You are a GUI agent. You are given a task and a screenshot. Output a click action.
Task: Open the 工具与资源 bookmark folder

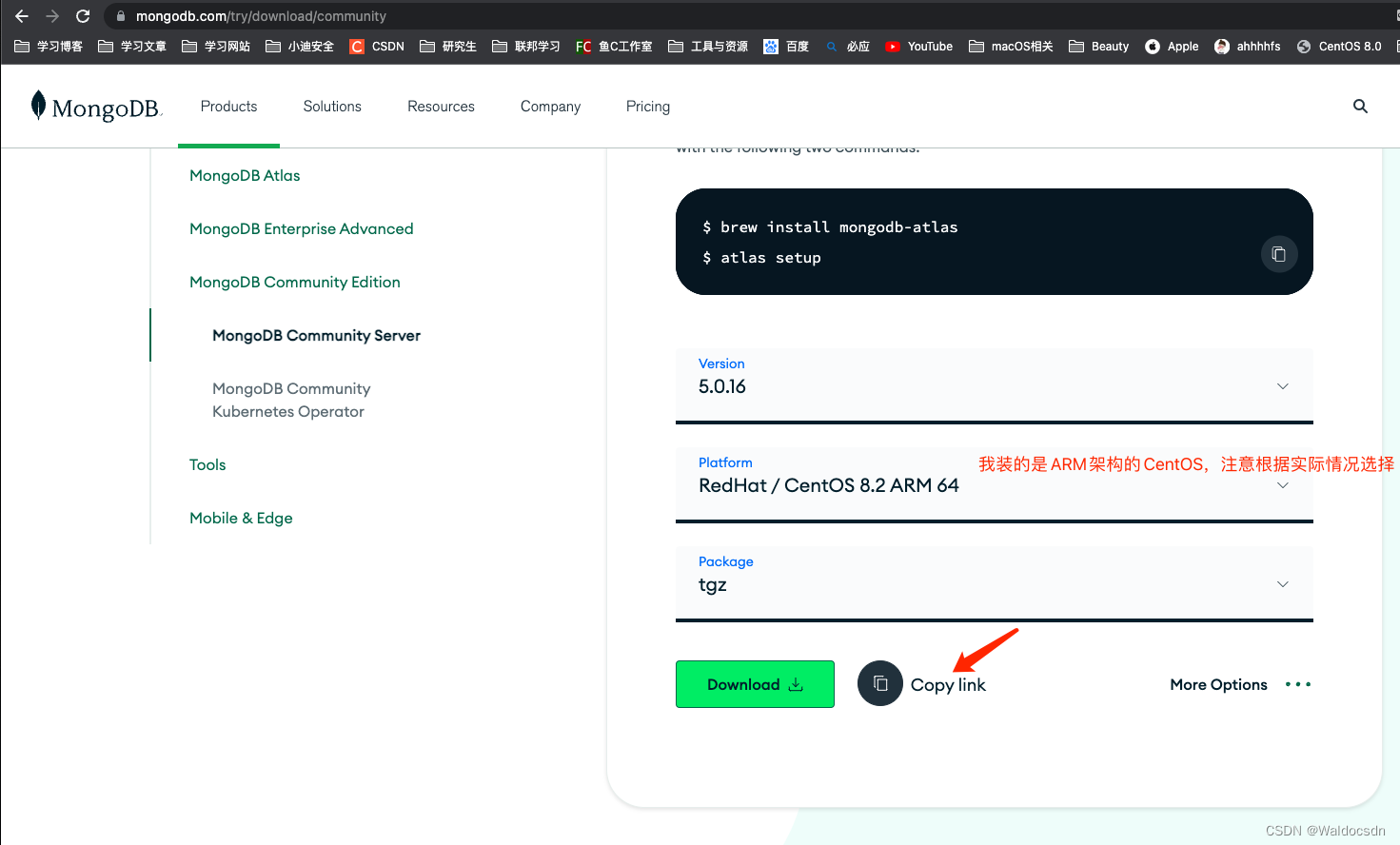708,46
